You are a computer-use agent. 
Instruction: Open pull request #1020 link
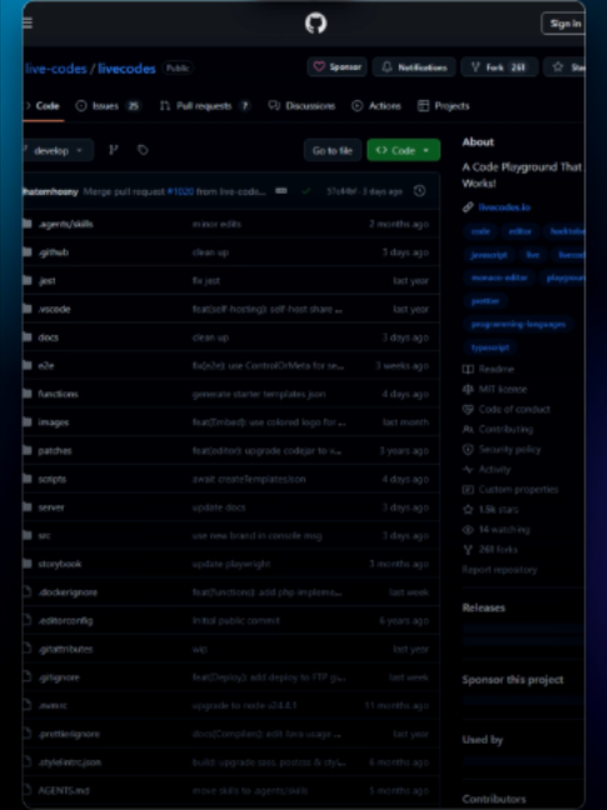[180, 192]
